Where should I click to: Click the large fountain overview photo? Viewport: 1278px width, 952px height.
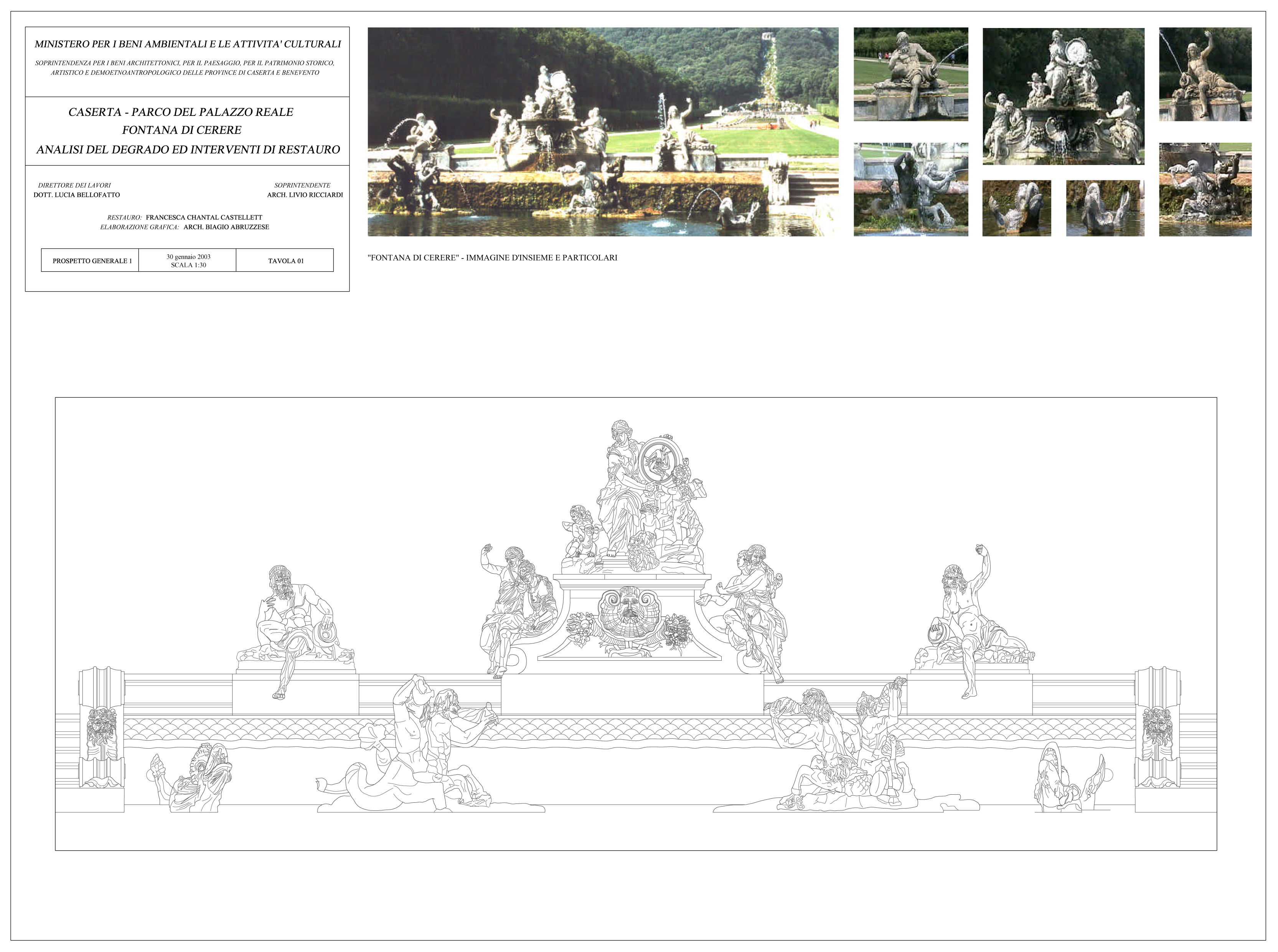[603, 132]
